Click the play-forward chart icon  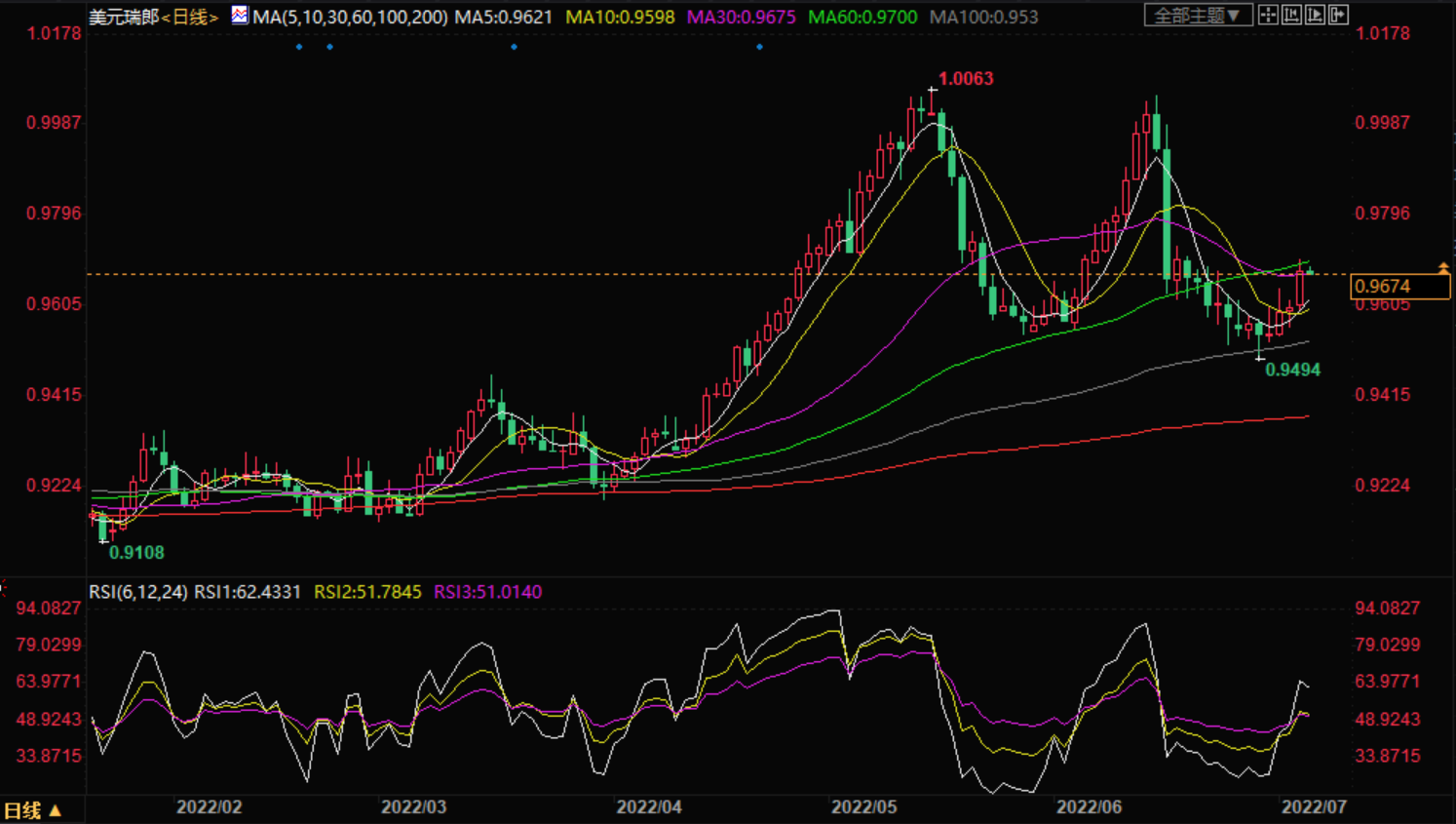(x=1315, y=15)
